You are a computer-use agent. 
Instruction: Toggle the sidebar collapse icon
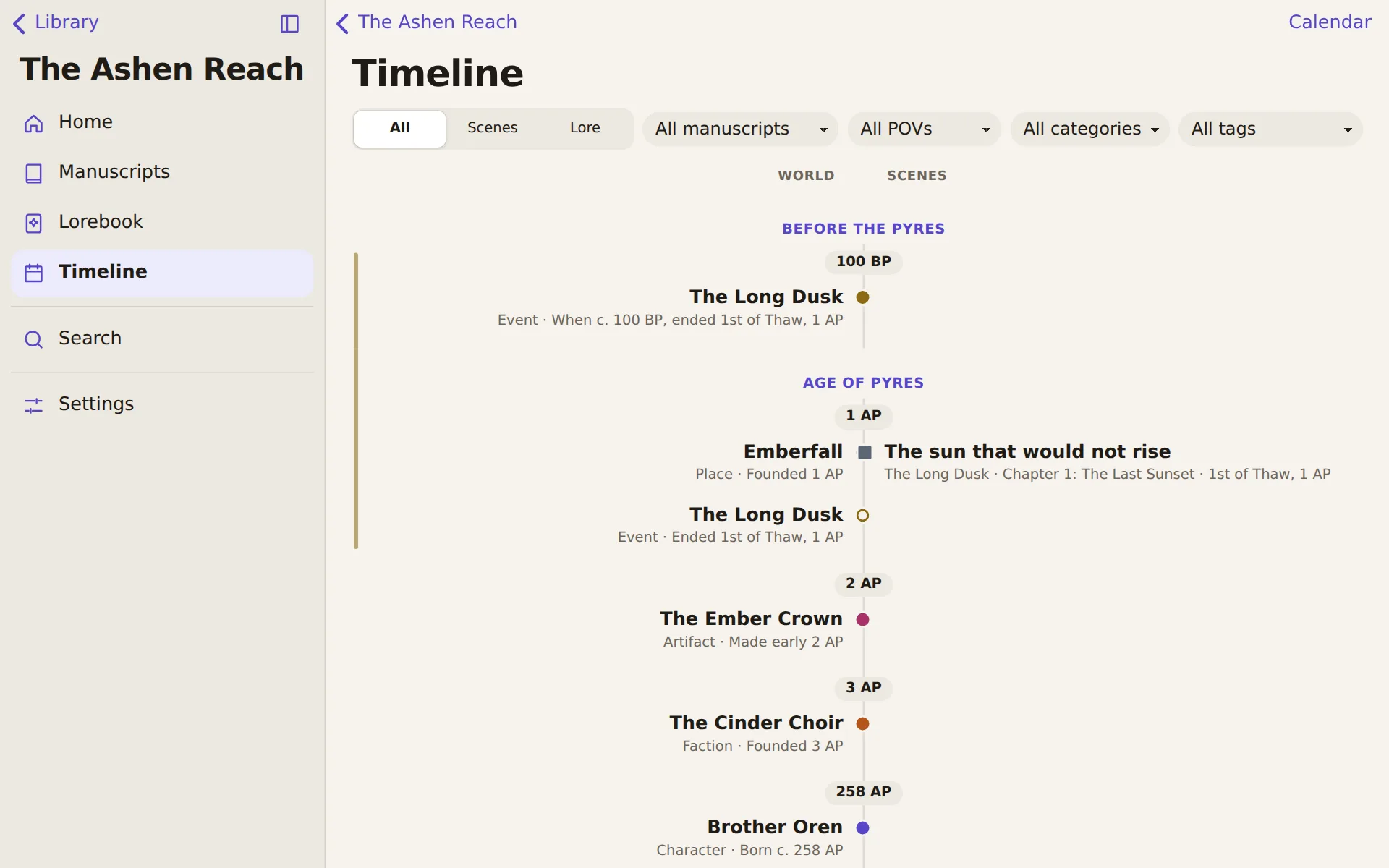tap(289, 24)
